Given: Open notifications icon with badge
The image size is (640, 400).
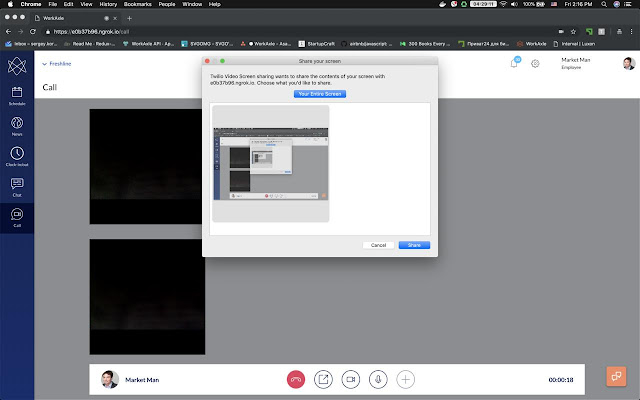Looking at the screenshot, I should tap(514, 63).
